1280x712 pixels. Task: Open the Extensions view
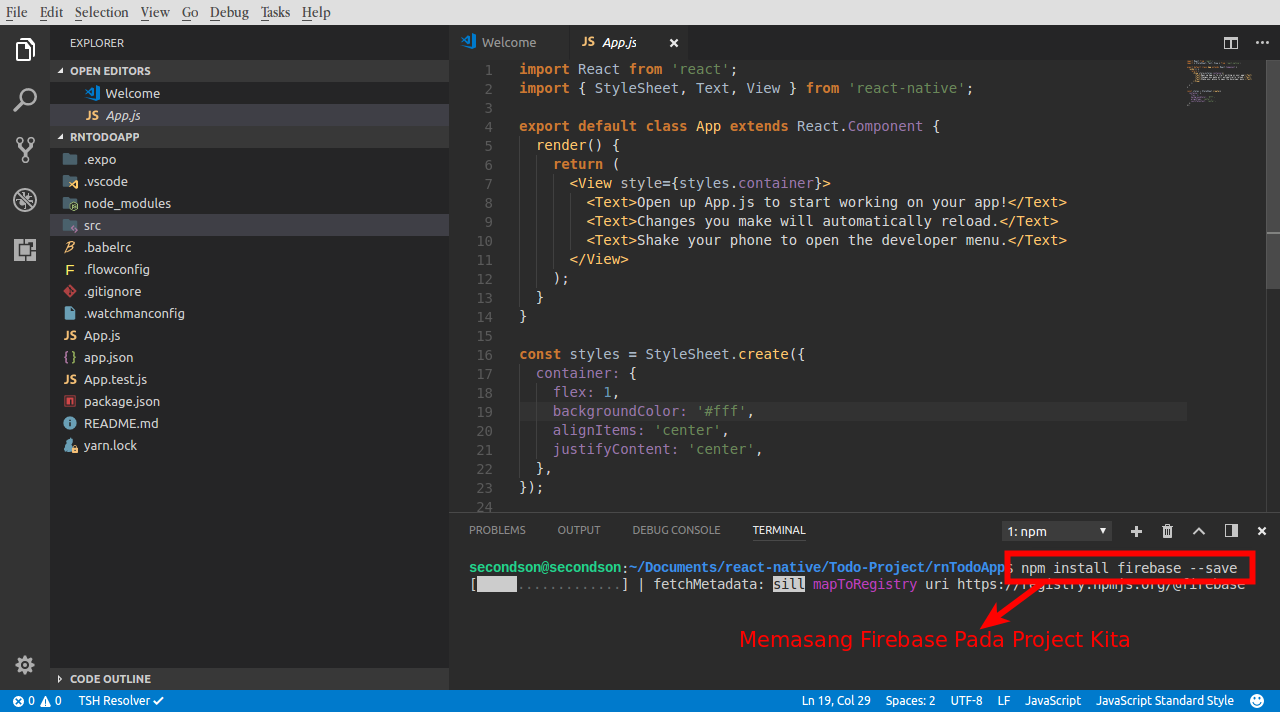(25, 249)
